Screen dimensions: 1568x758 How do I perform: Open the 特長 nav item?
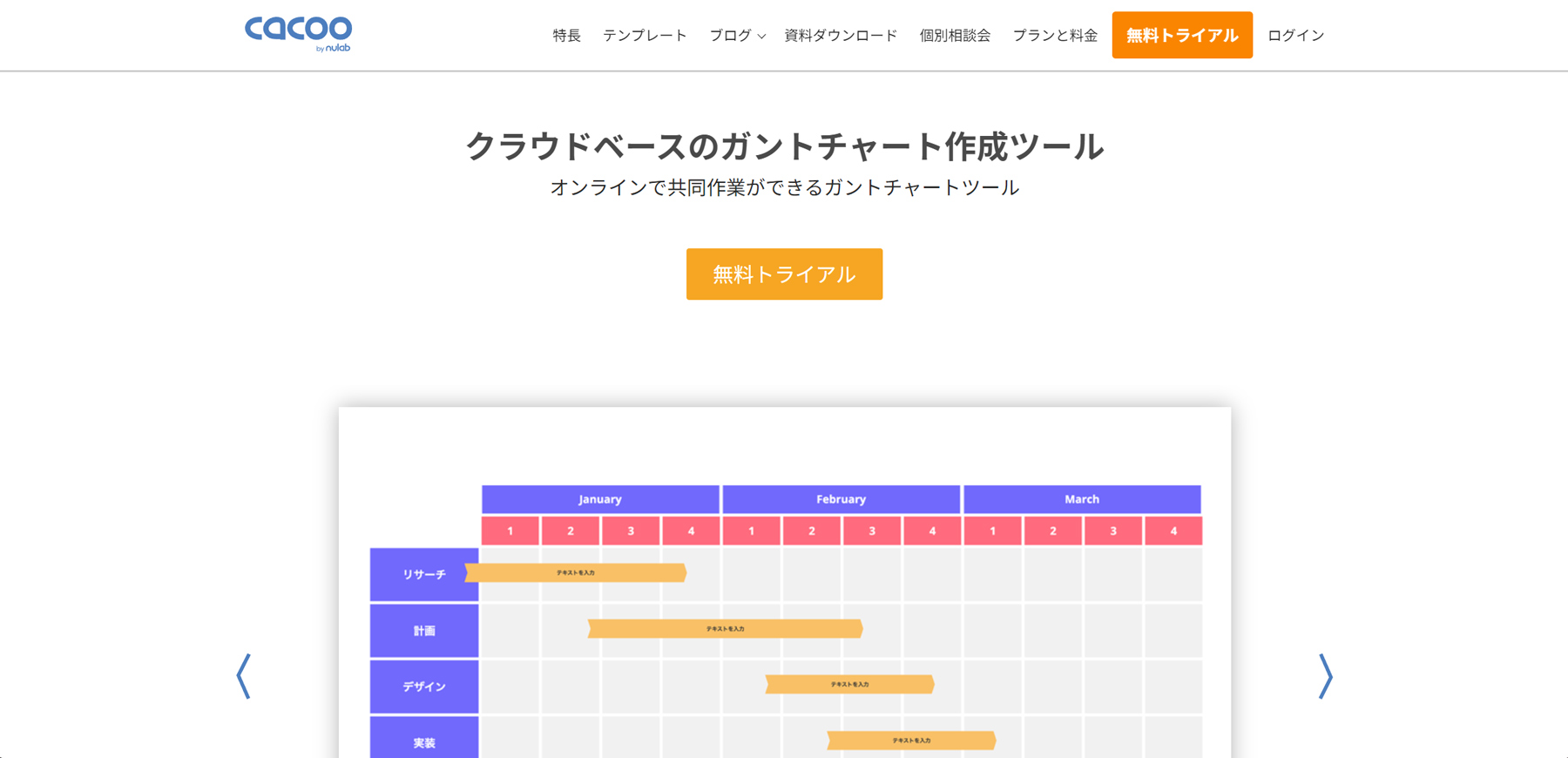coord(566,36)
